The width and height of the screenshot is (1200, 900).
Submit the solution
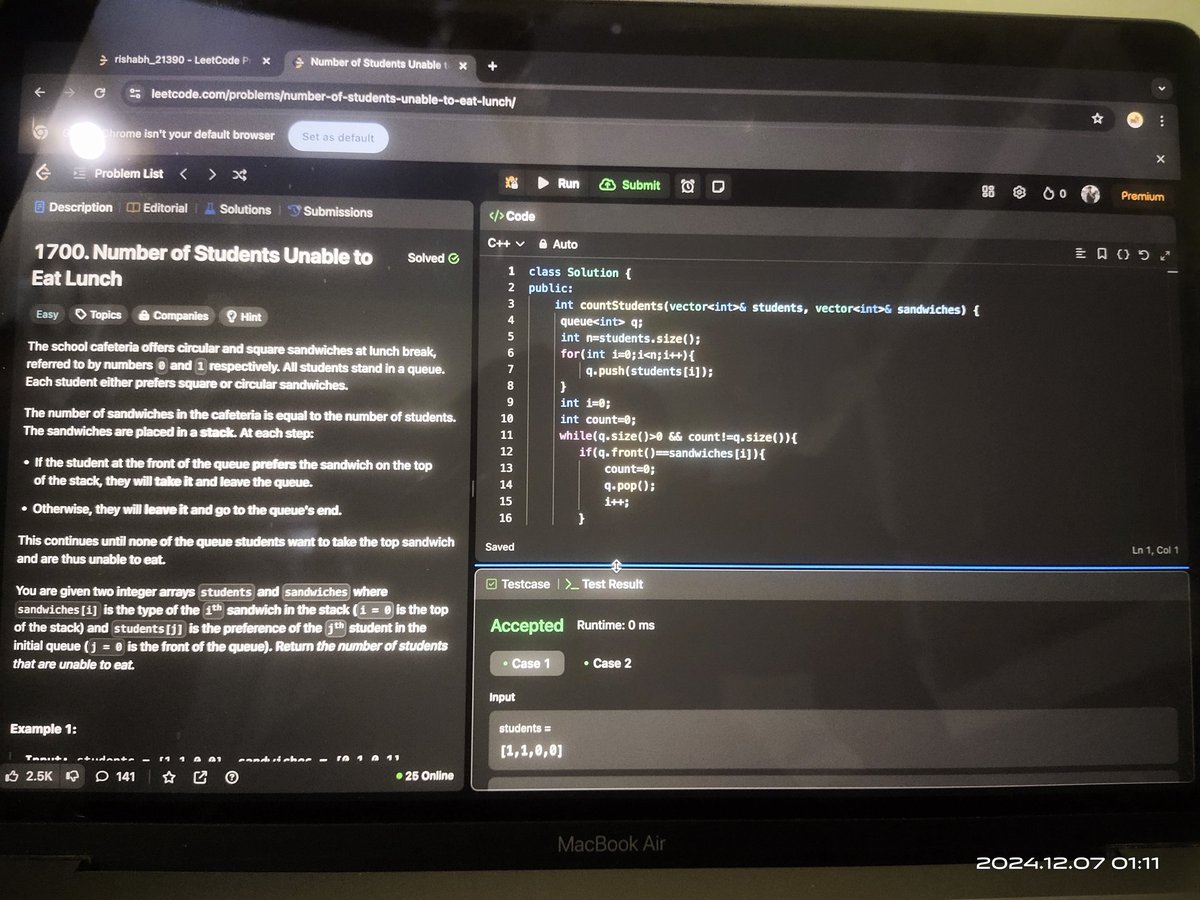click(x=630, y=185)
